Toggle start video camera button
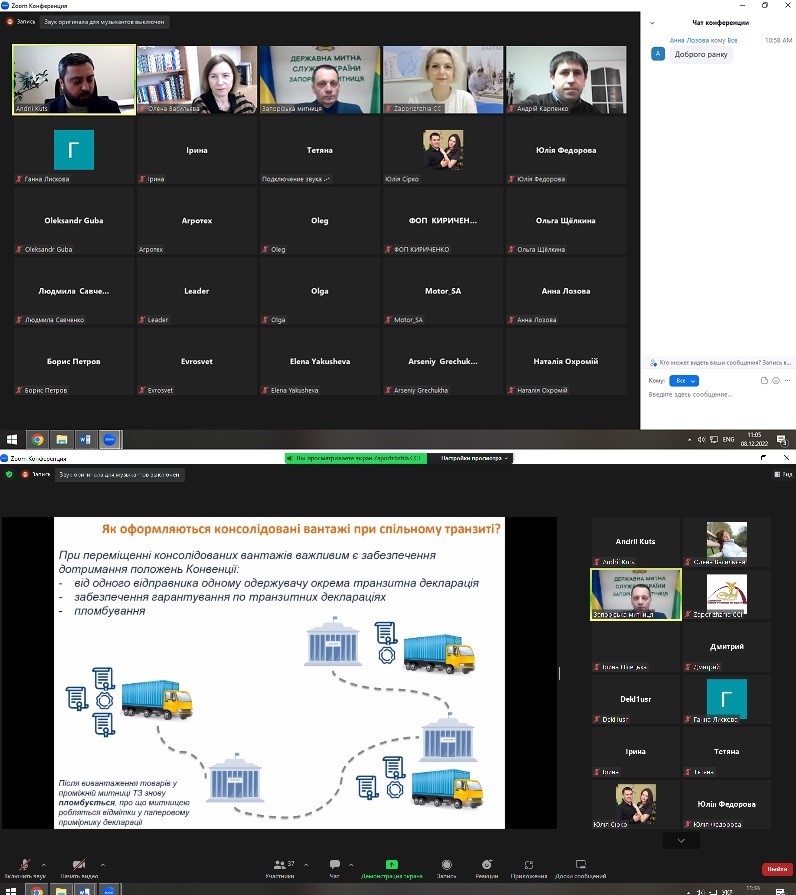 click(77, 865)
